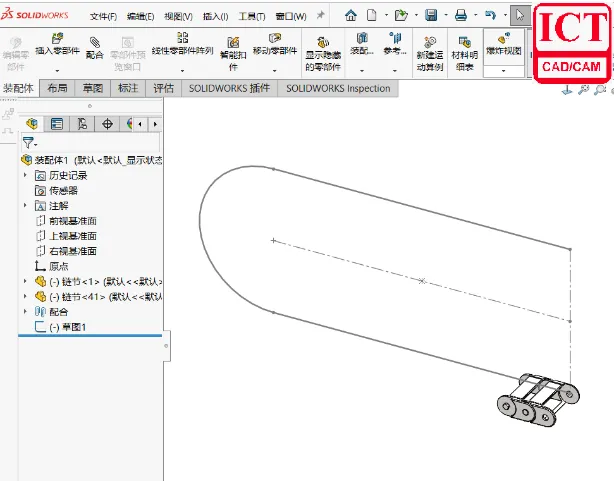
Task: Open dropdown under 参考 geometry
Action: coord(395,71)
